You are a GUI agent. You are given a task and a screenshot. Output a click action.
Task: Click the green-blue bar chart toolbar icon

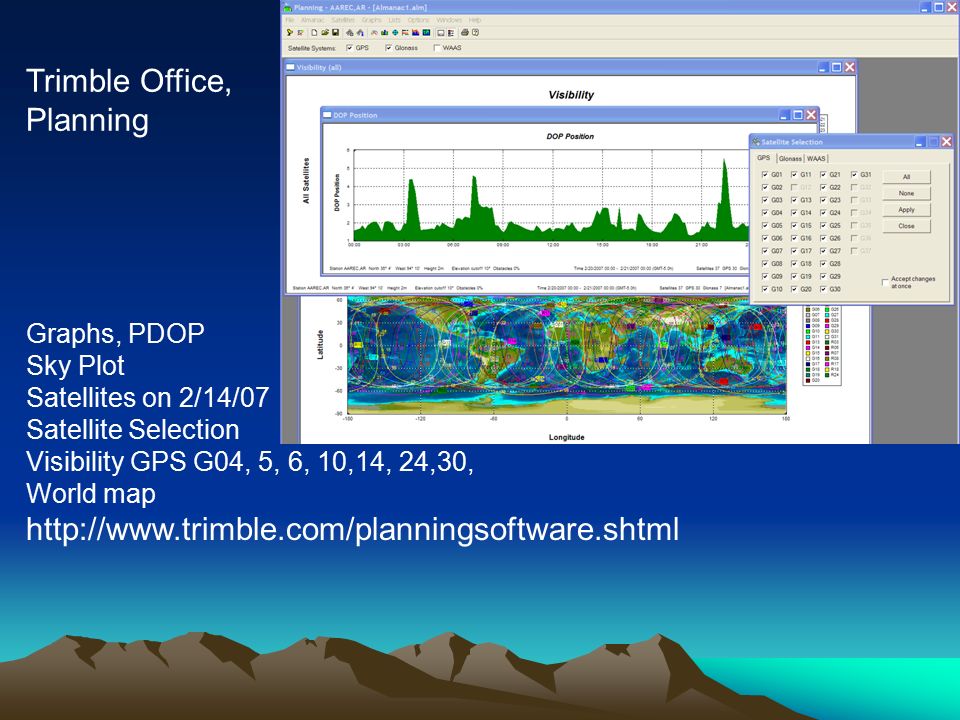point(384,32)
